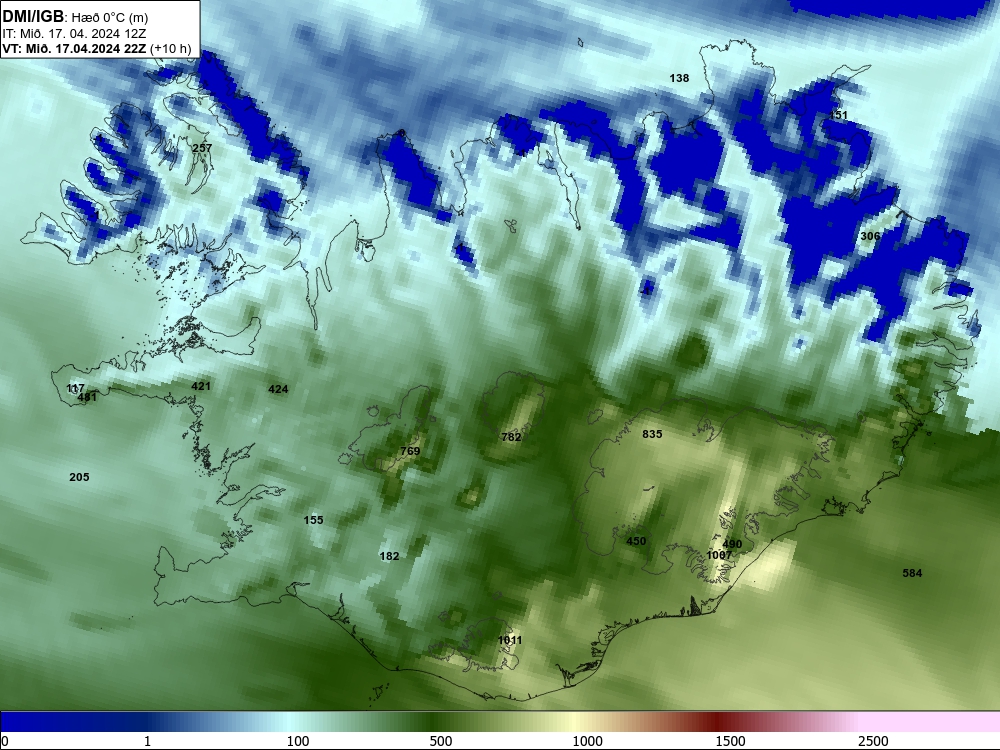Click the map value 450
1000x750 pixels.
coord(636,541)
